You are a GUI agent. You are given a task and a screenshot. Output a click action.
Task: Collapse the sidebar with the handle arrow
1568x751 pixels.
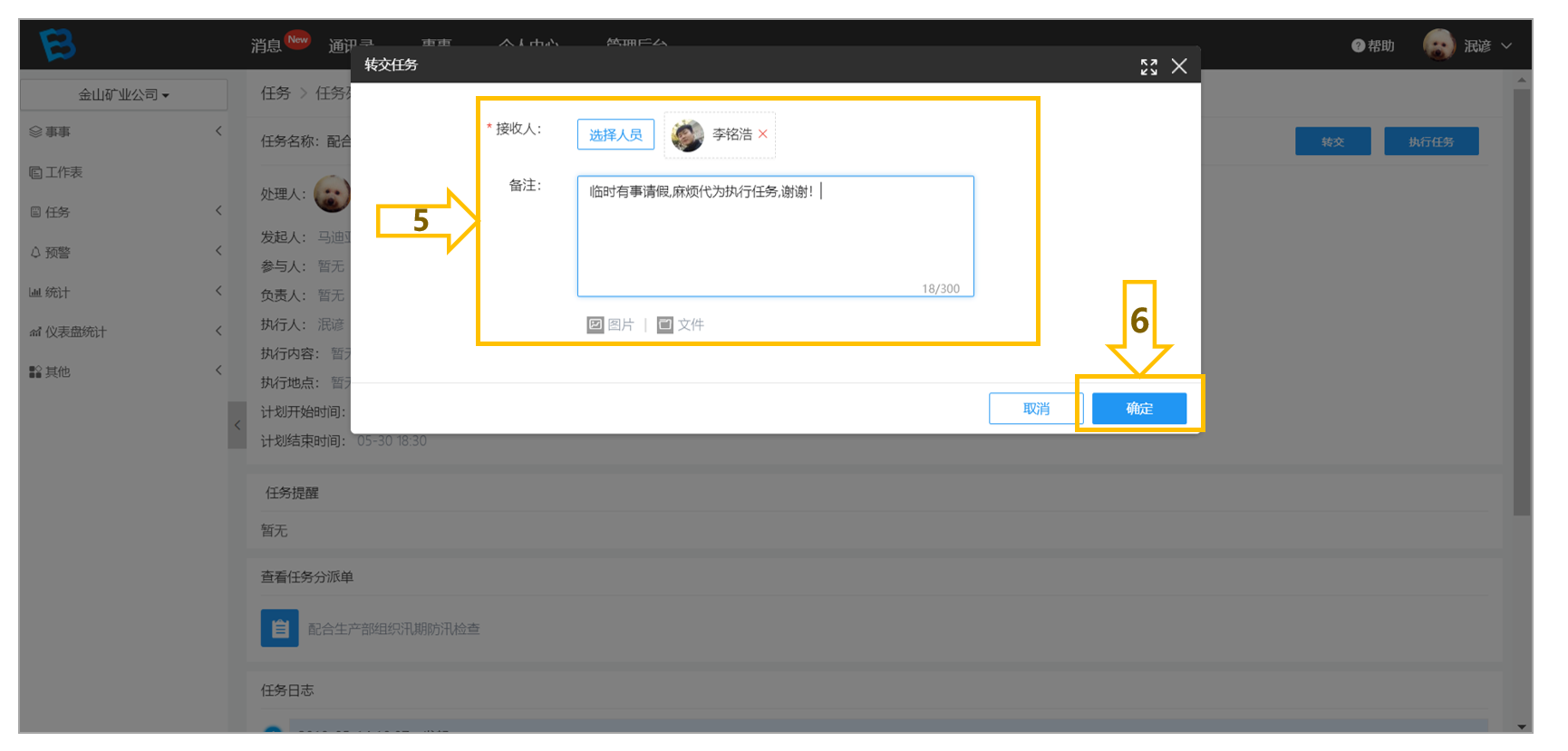point(237,425)
